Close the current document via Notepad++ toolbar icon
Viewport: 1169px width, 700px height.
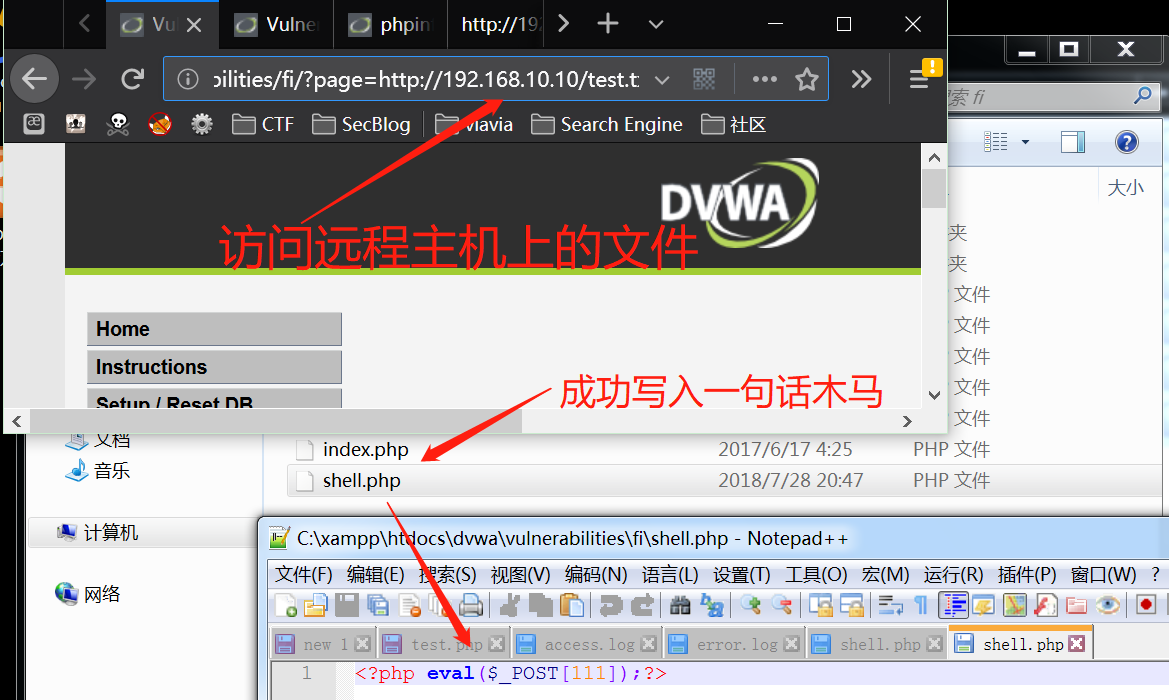point(409,605)
